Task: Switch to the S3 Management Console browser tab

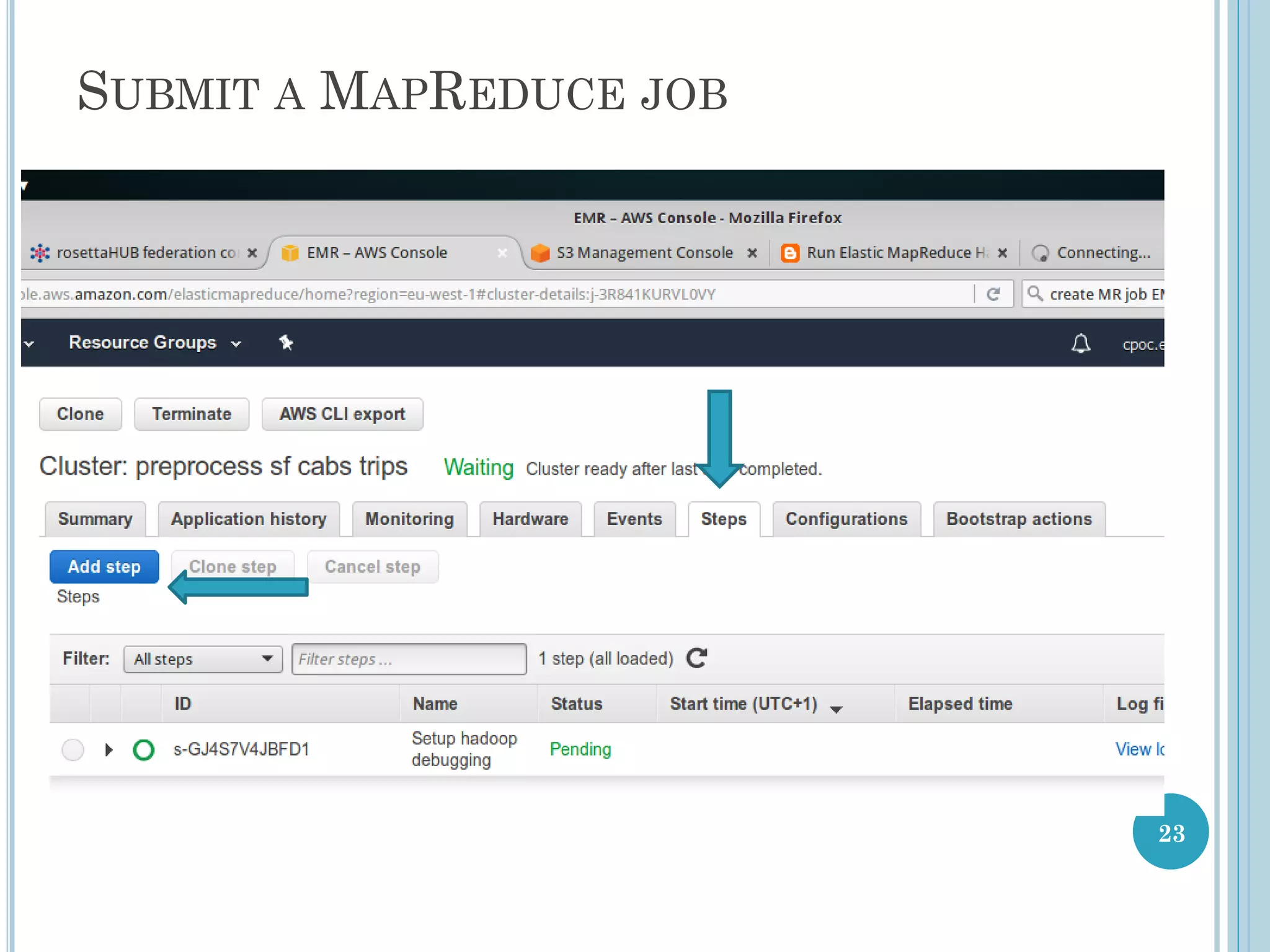Action: coord(645,253)
